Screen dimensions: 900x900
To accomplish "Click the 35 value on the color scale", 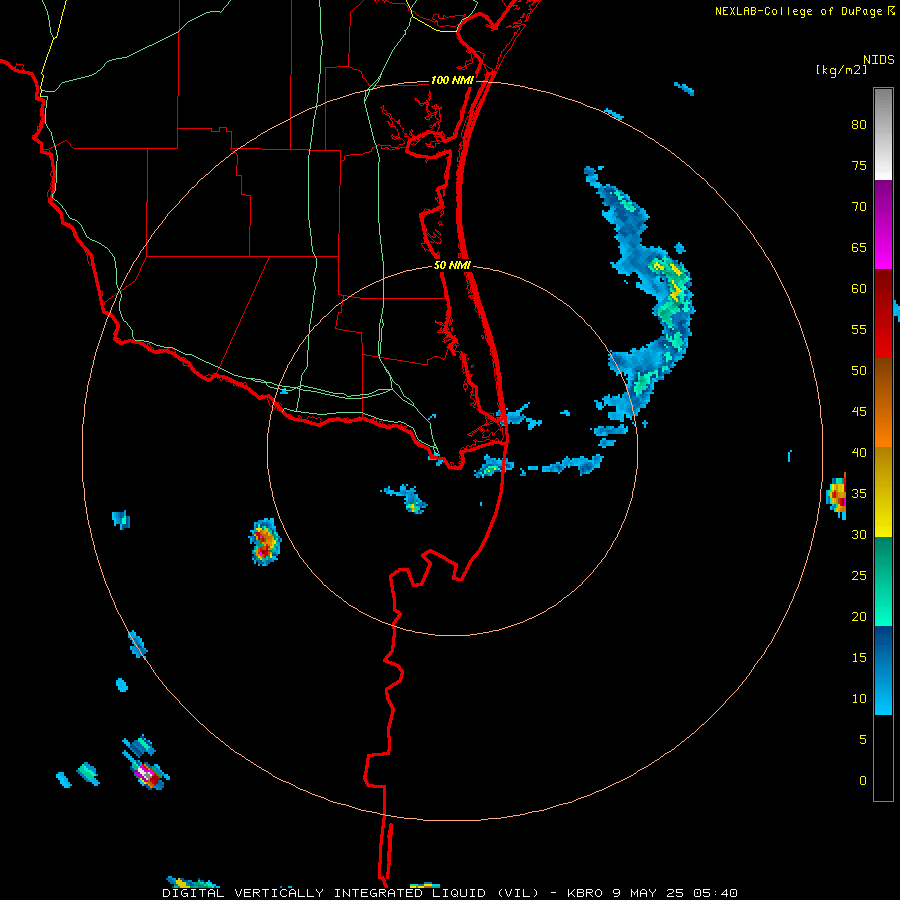I will (x=859, y=494).
